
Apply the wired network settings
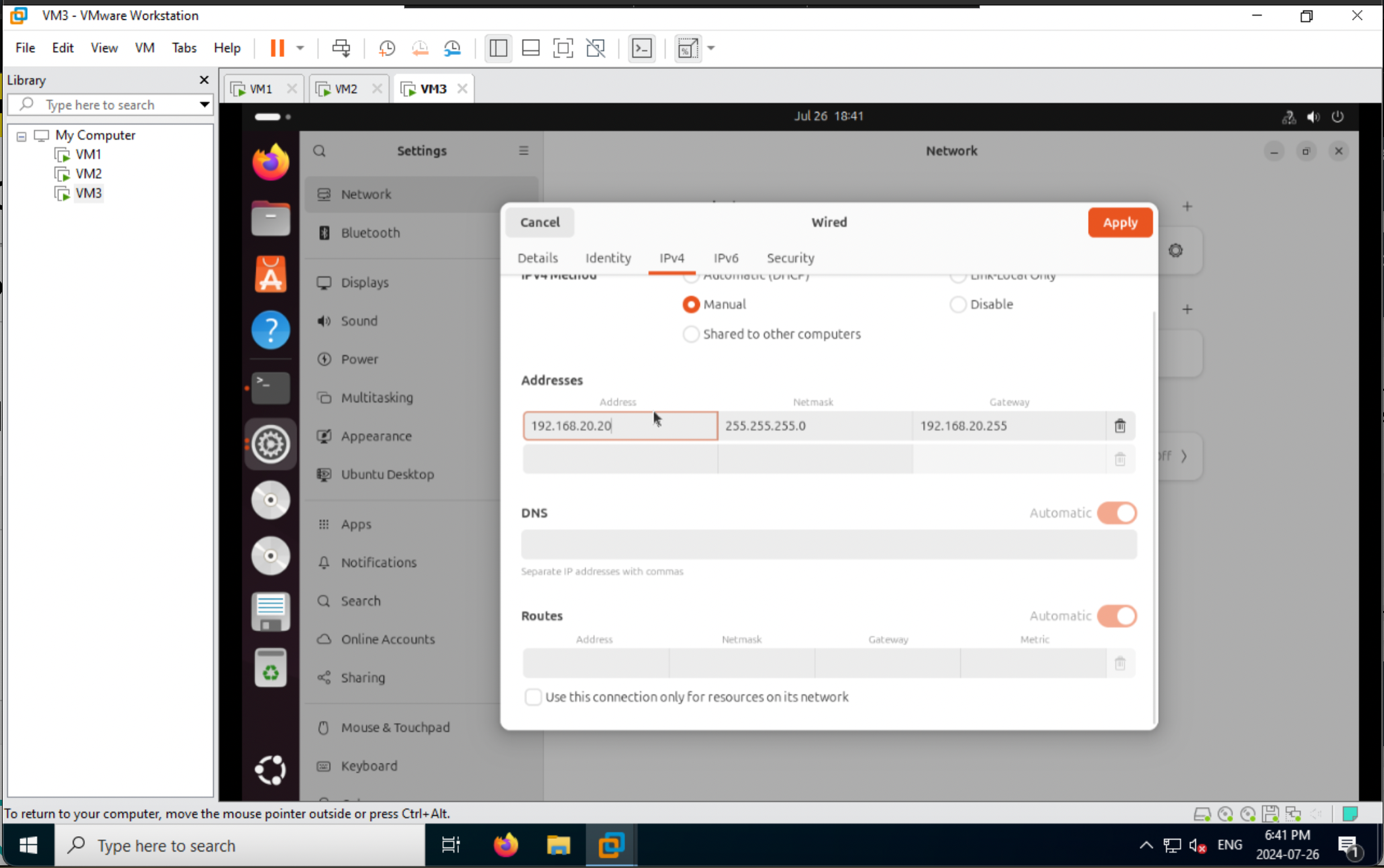click(x=1119, y=222)
